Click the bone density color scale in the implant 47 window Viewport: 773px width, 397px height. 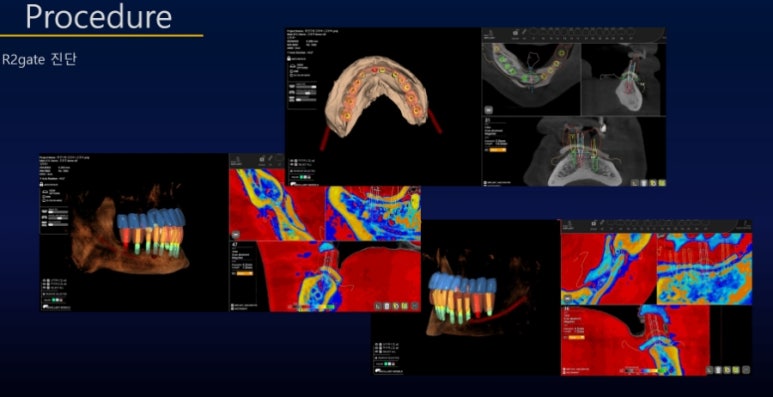313,306
